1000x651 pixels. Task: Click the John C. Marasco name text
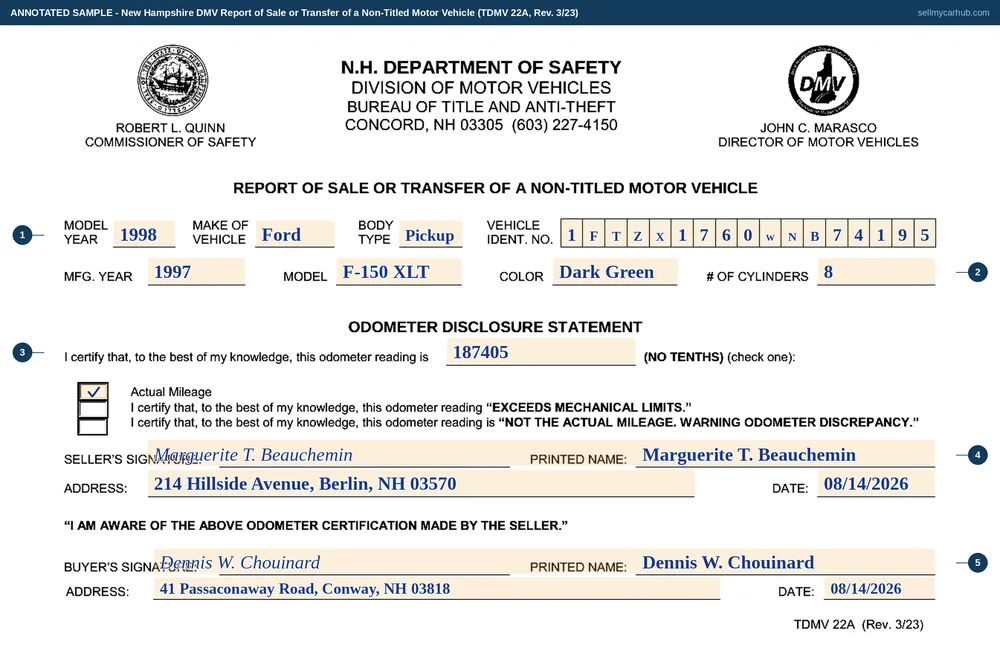[x=818, y=128]
